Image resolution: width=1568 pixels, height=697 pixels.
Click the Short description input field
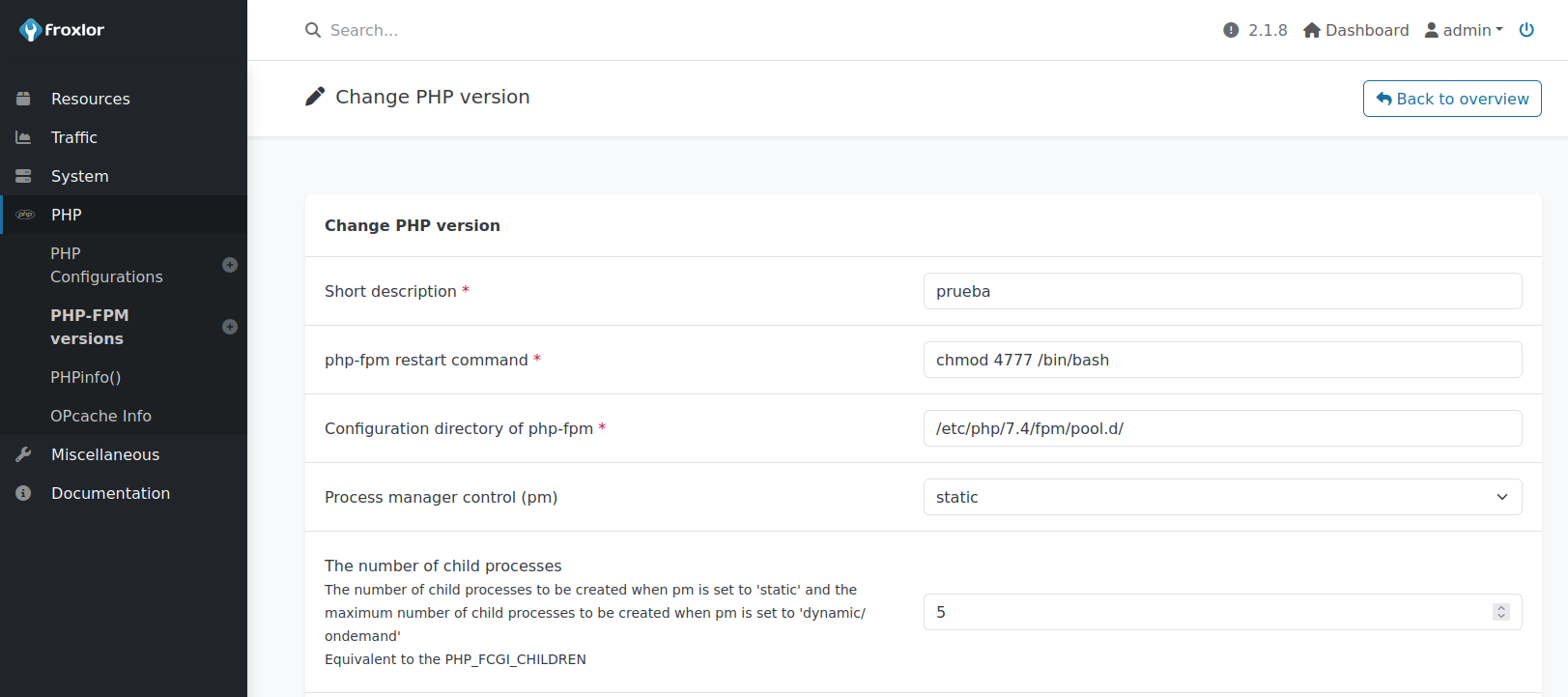click(x=1222, y=290)
